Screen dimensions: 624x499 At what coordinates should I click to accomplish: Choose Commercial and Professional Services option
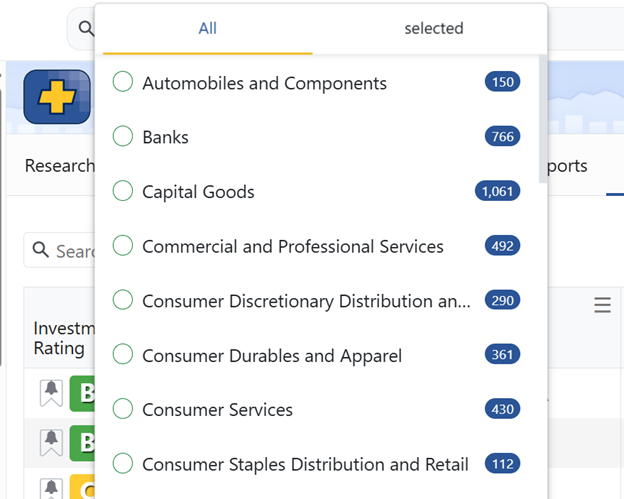click(292, 246)
